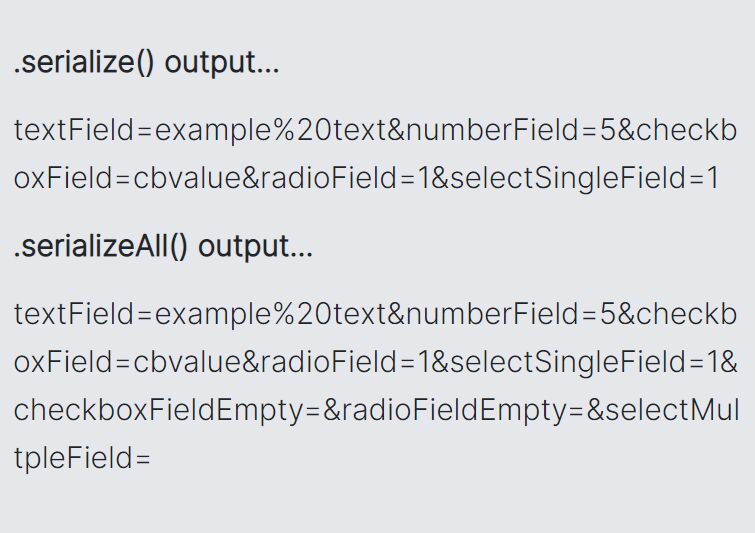This screenshot has height=533, width=755.
Task: Click "selectSingleField=1&" in the .serializeAll() output
Action: tap(594, 362)
